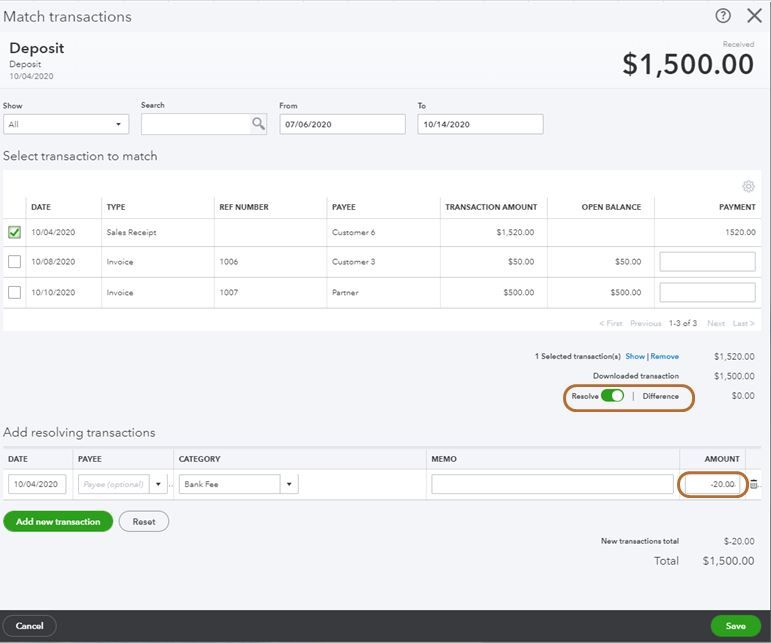Close the Match transactions dialog
This screenshot has height=643, width=771.
[x=754, y=16]
